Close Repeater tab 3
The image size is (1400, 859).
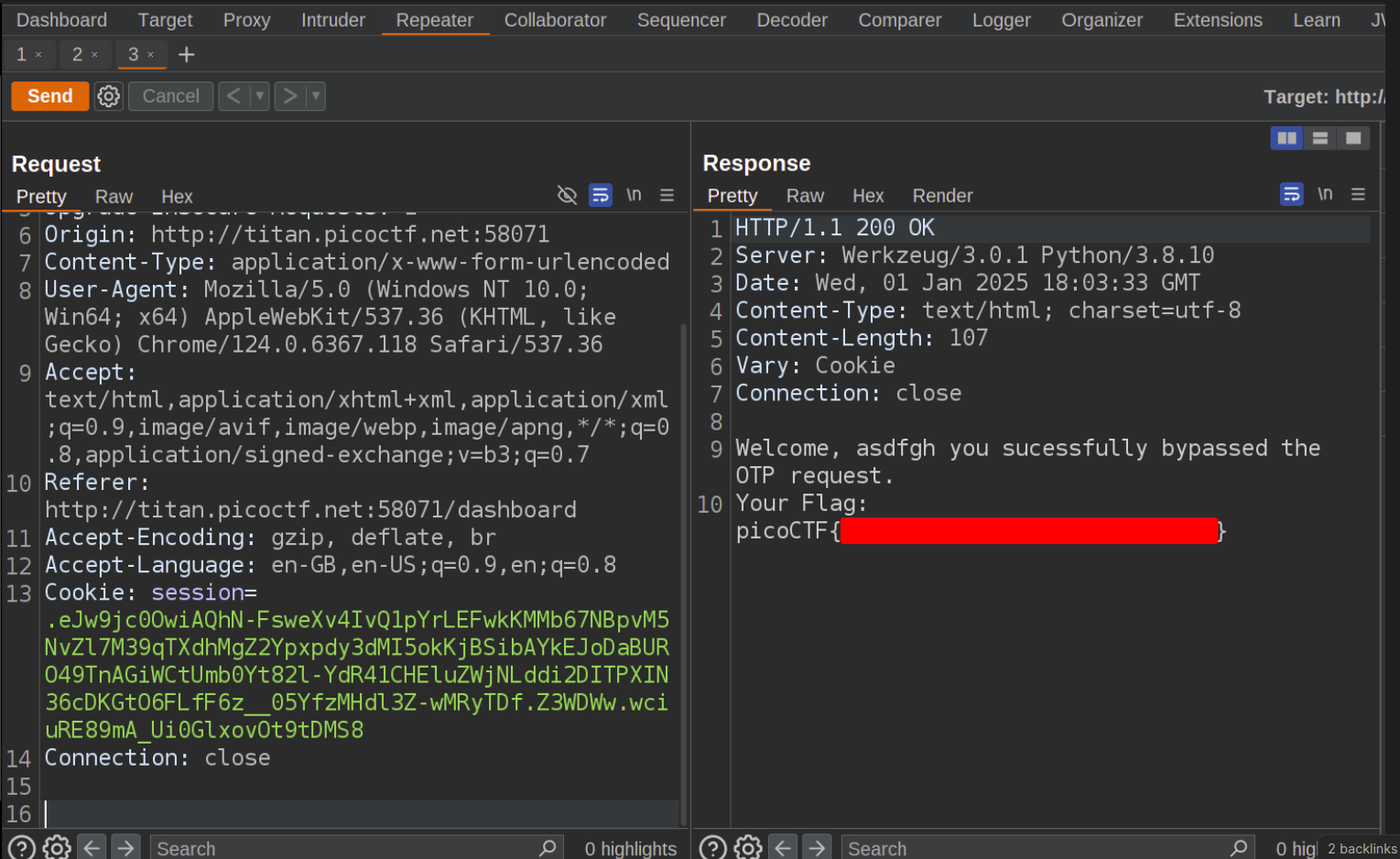(x=150, y=55)
